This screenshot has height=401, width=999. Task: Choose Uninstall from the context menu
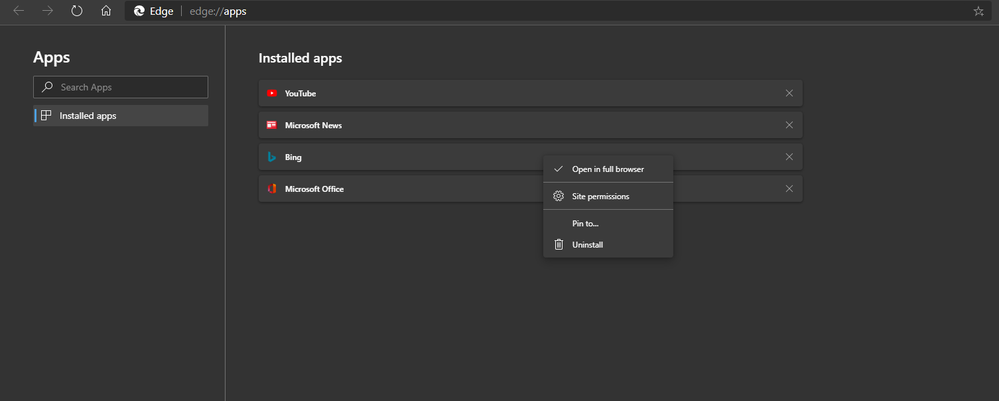click(608, 244)
